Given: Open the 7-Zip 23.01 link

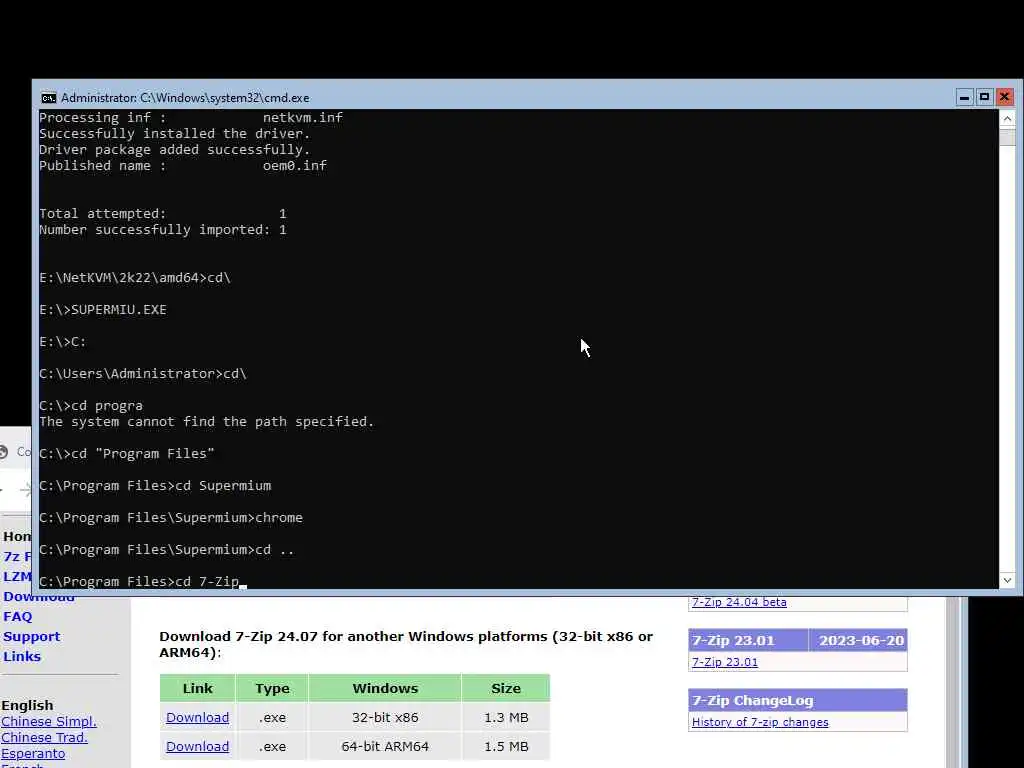Looking at the screenshot, I should click(x=725, y=662).
